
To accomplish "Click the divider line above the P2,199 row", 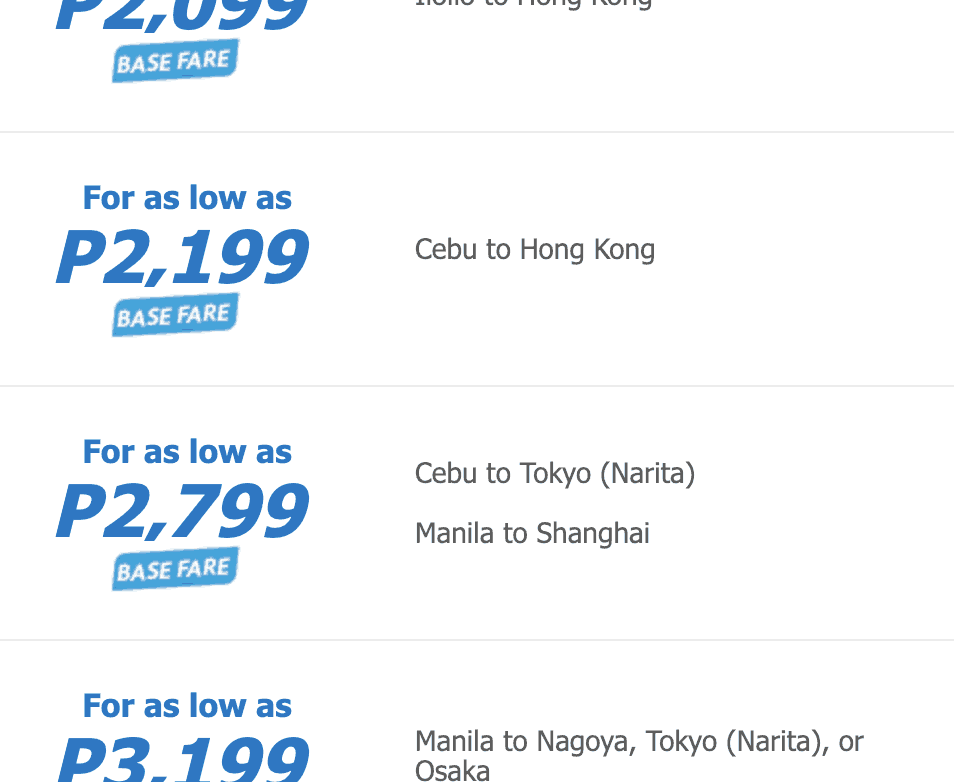I will [x=477, y=132].
